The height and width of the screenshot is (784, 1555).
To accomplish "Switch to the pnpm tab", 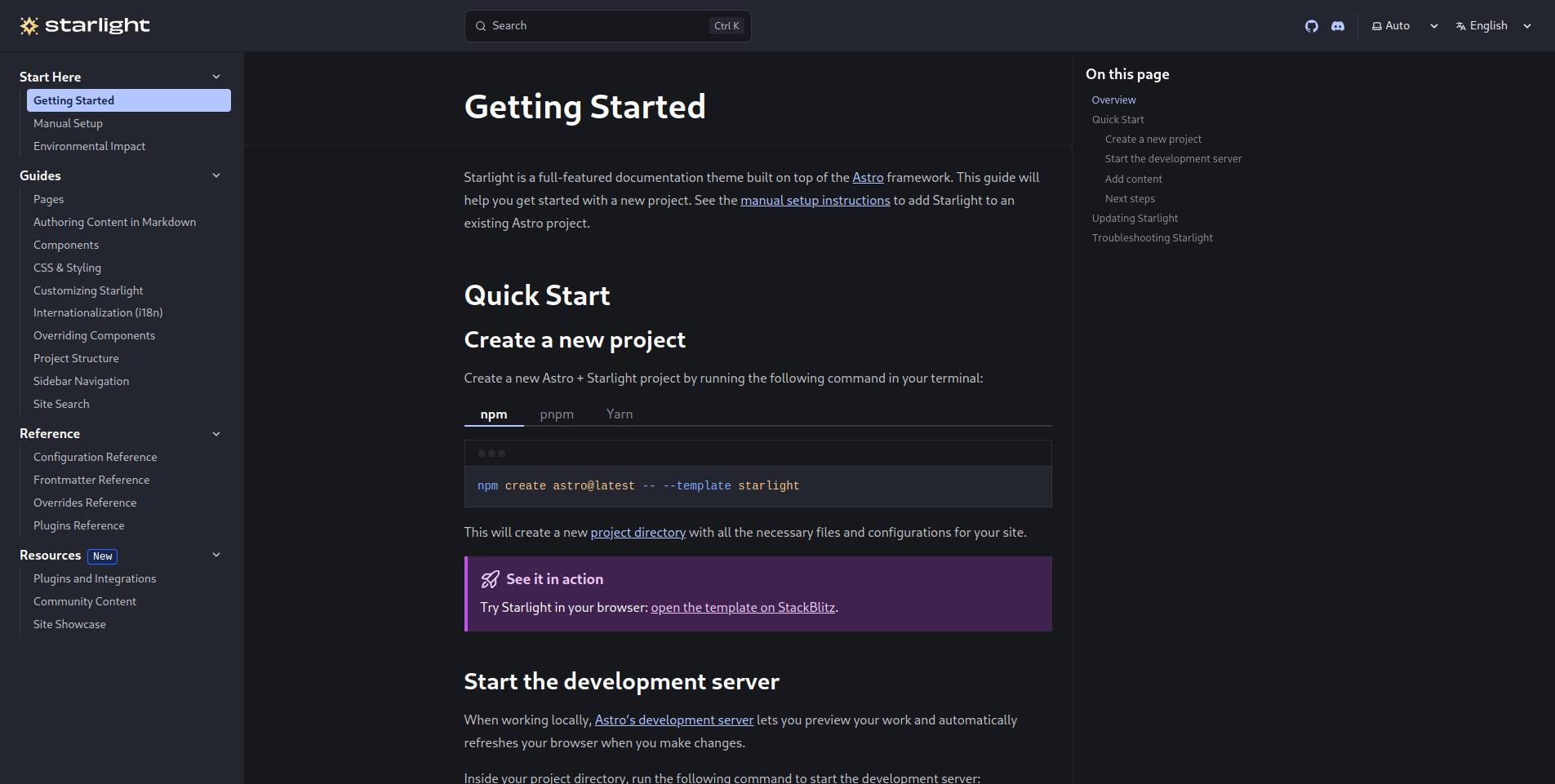I will 557,414.
